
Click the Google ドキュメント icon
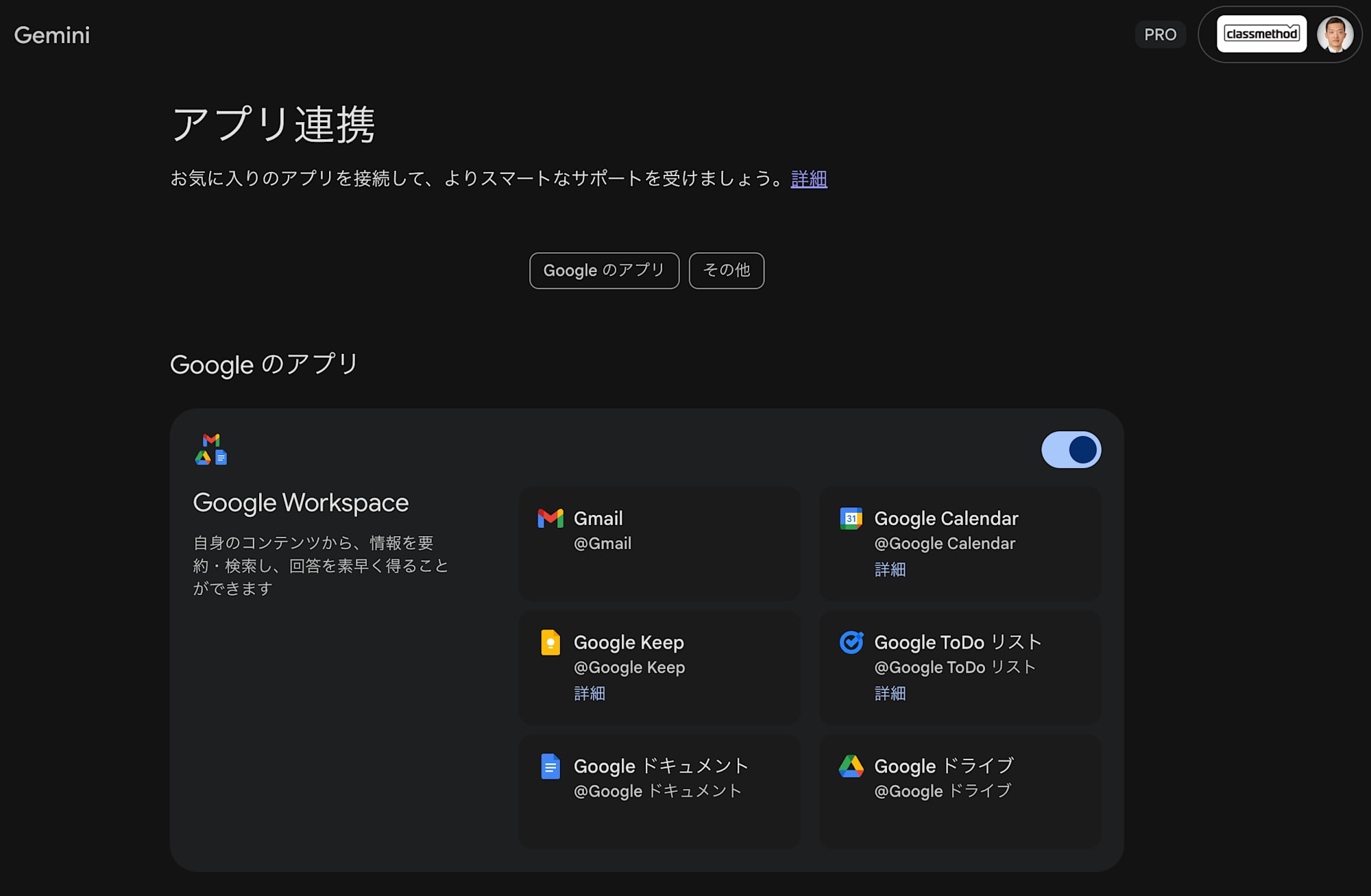(552, 766)
